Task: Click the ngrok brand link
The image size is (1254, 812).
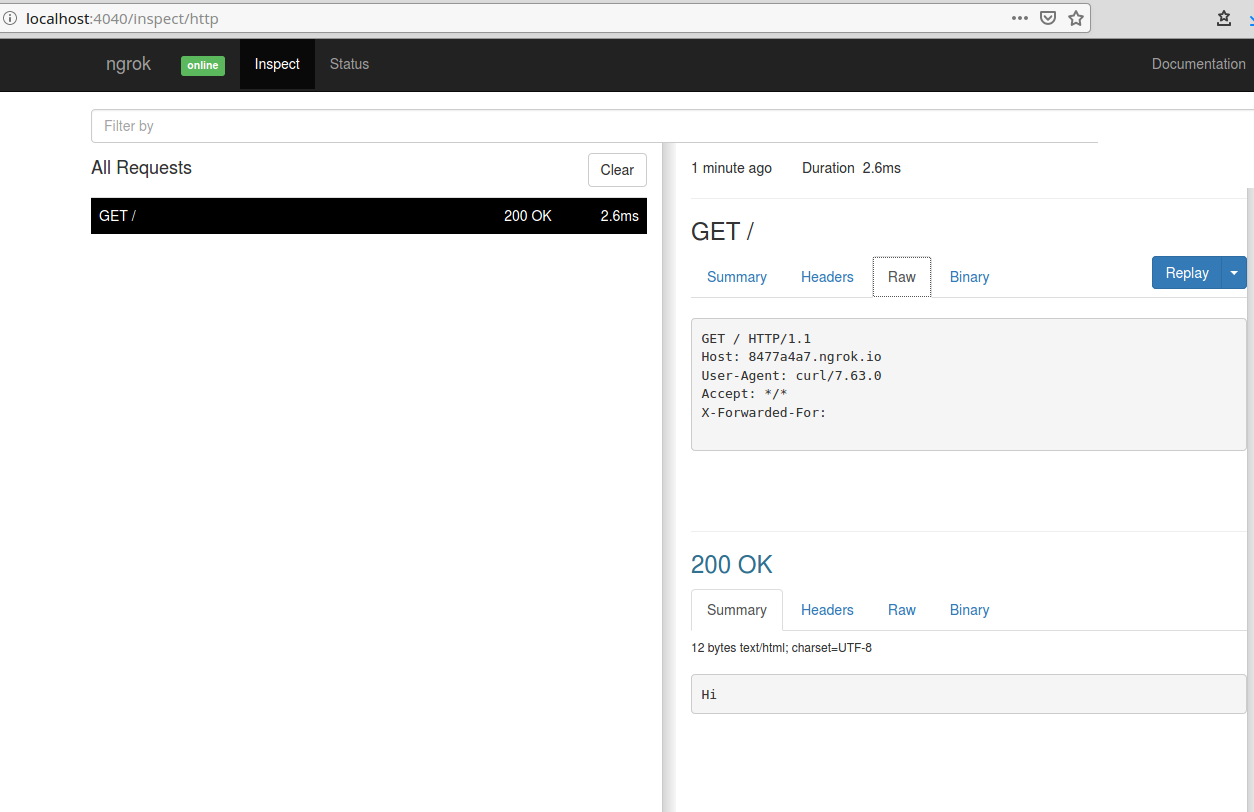Action: click(x=129, y=64)
